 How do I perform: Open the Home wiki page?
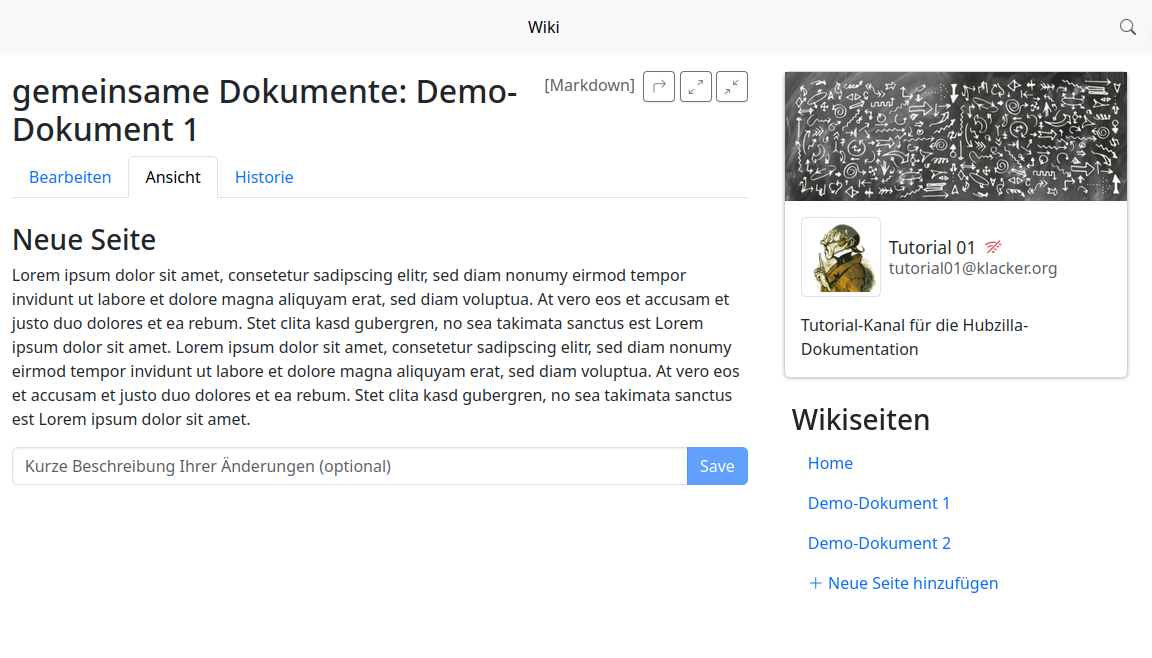[x=830, y=463]
